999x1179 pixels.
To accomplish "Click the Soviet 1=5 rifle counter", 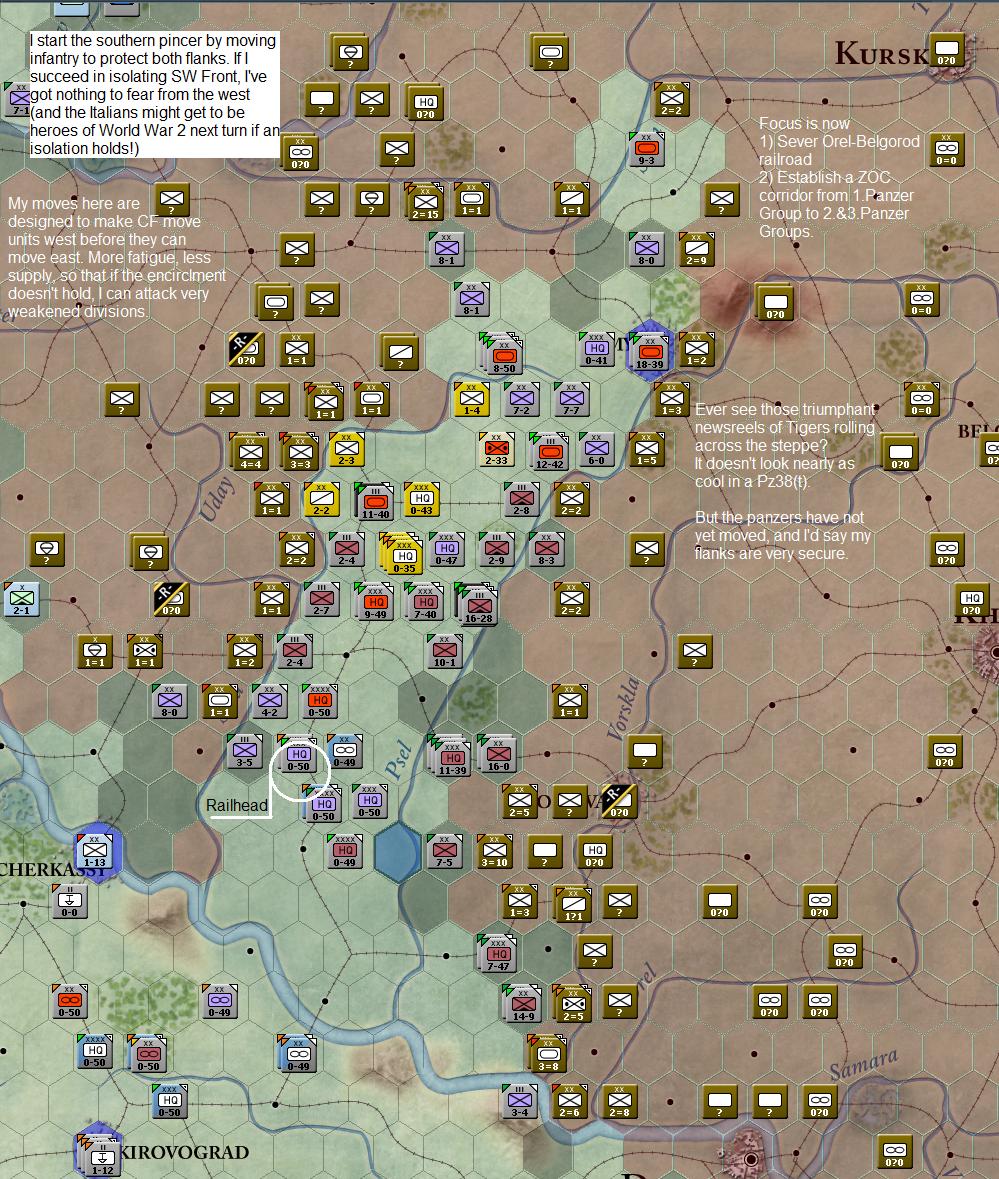I will (646, 449).
